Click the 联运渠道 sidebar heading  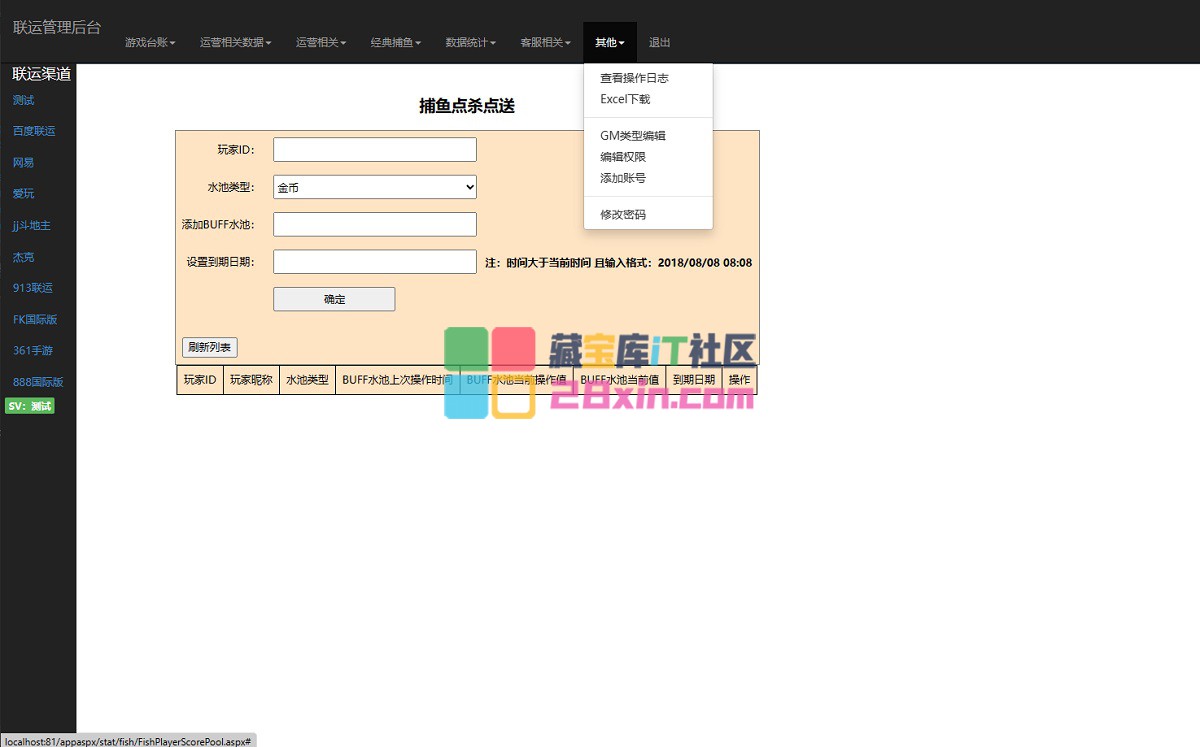pyautogui.click(x=42, y=74)
